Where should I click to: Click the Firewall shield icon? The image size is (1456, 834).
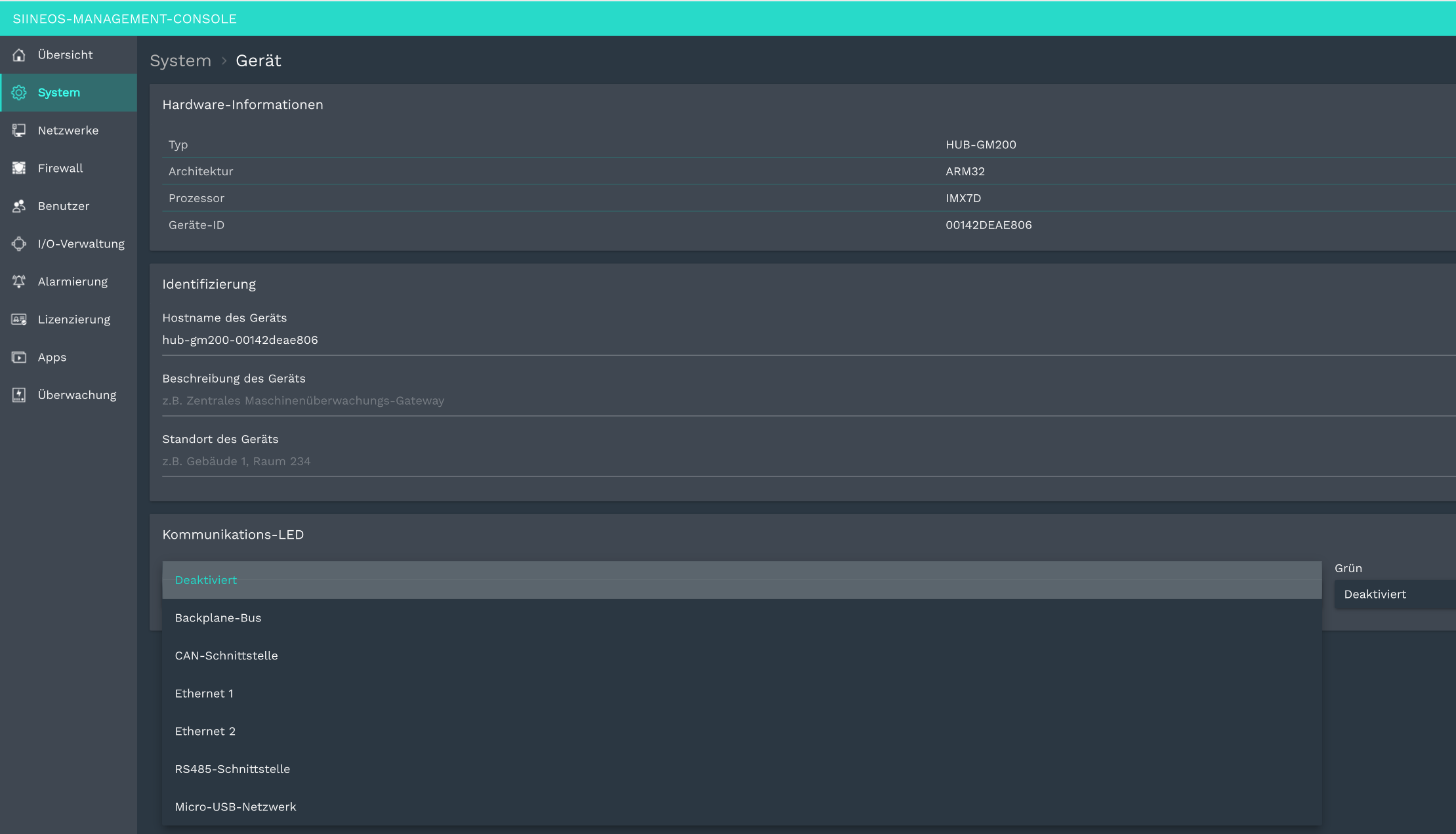click(19, 168)
